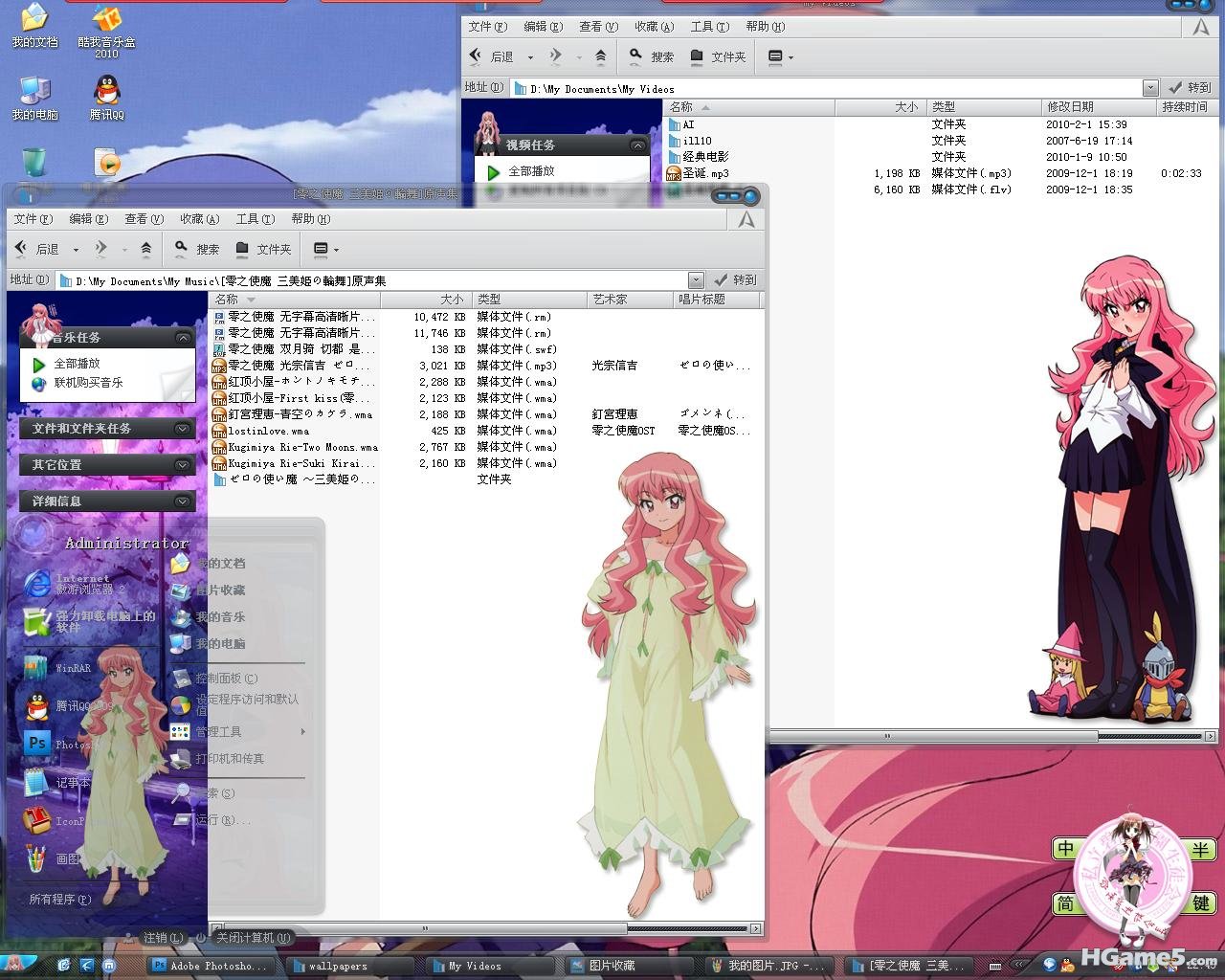Open the 酷我音乐盒 2010 desktop icon
This screenshot has width=1225, height=980.
pyautogui.click(x=106, y=31)
